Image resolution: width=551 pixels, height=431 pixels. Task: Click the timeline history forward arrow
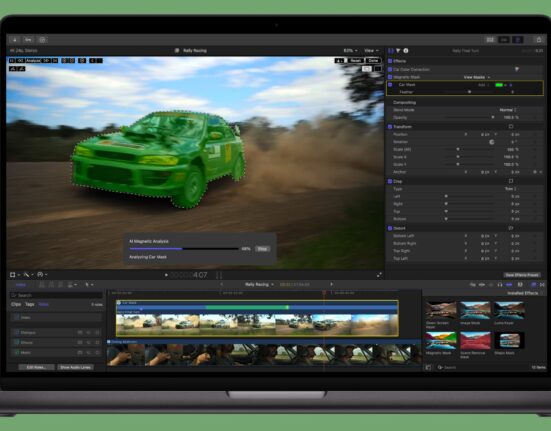point(331,284)
